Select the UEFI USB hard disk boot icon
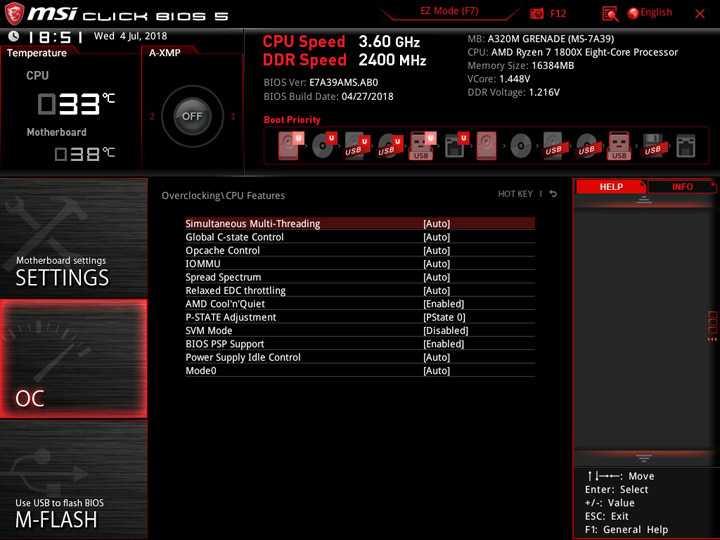Image resolution: width=720 pixels, height=540 pixels. 357,146
